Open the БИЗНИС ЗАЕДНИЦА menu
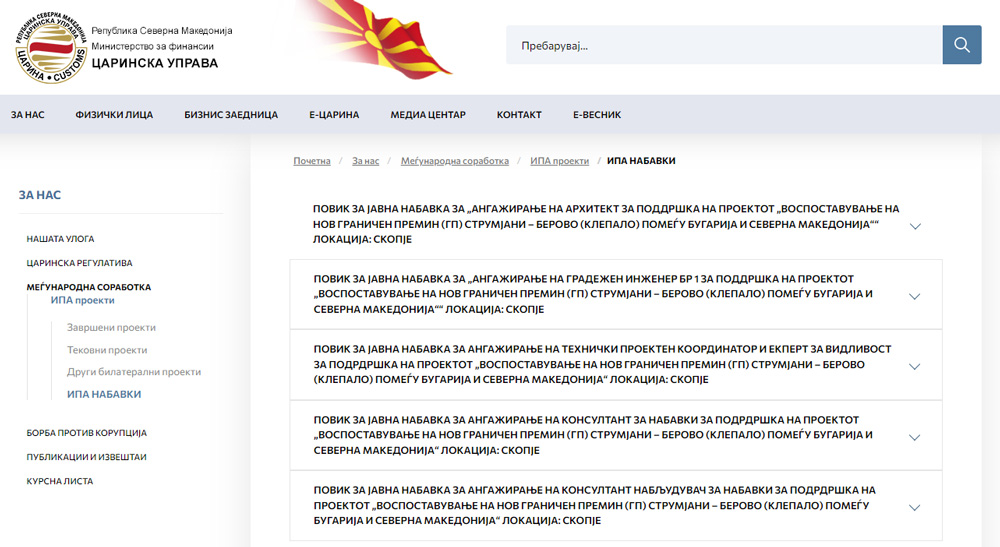Viewport: 1000px width, 547px height. (231, 115)
